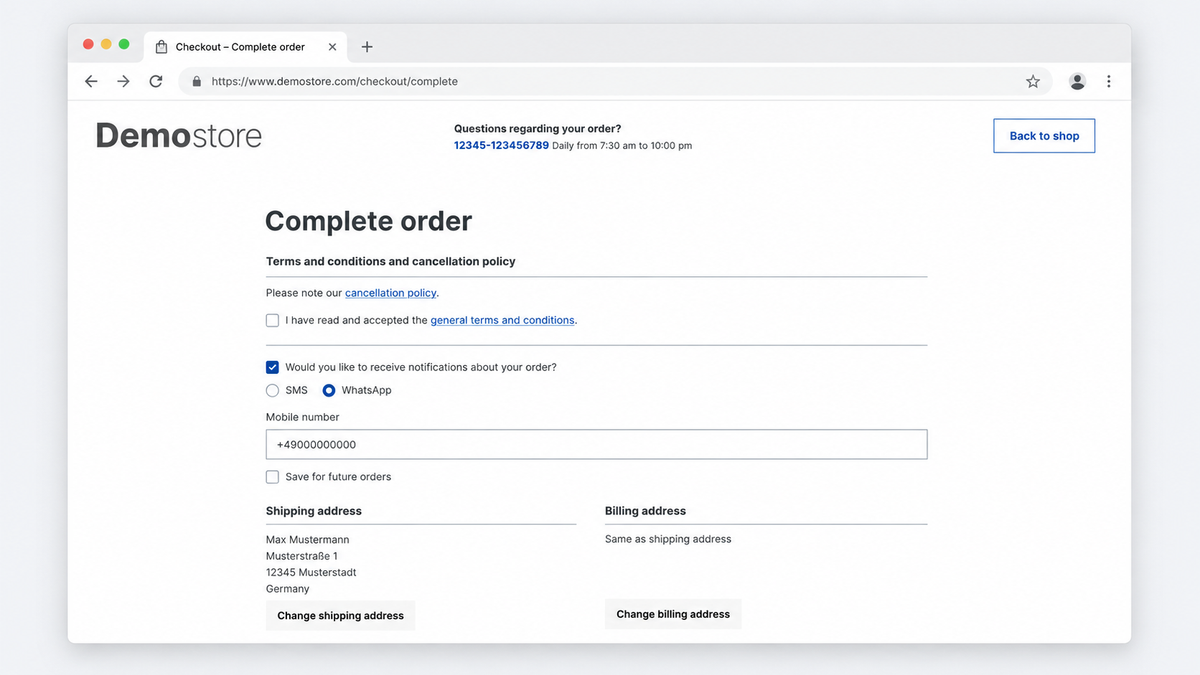Click the padlock icon in address bar

(x=196, y=82)
